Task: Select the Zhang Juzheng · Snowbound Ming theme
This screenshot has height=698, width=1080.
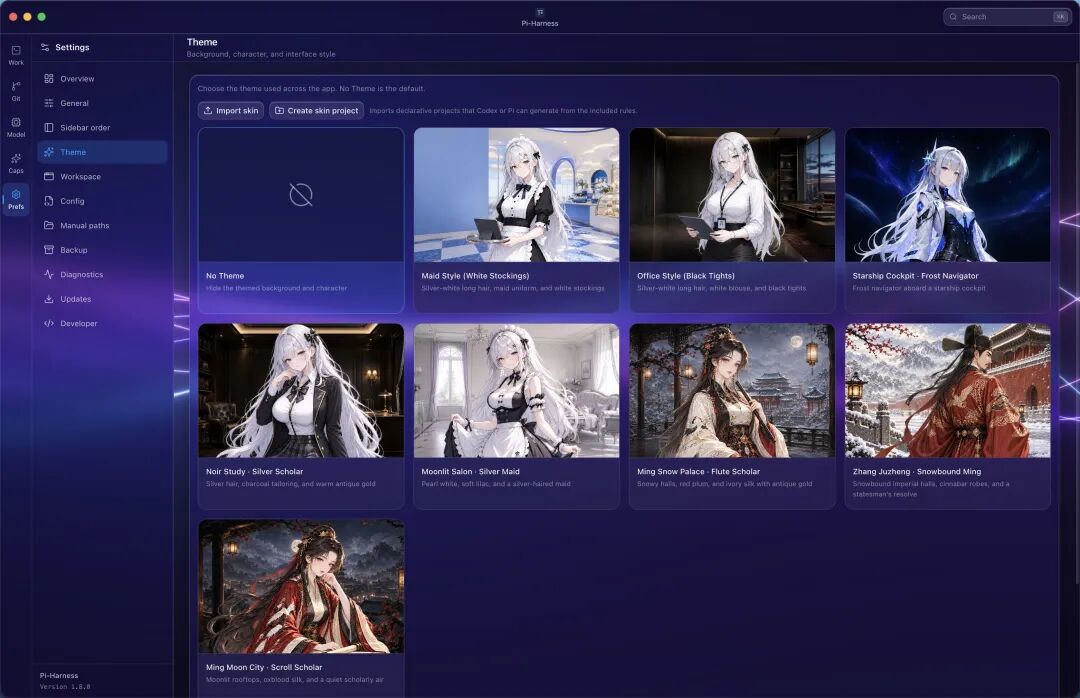Action: coord(948,416)
